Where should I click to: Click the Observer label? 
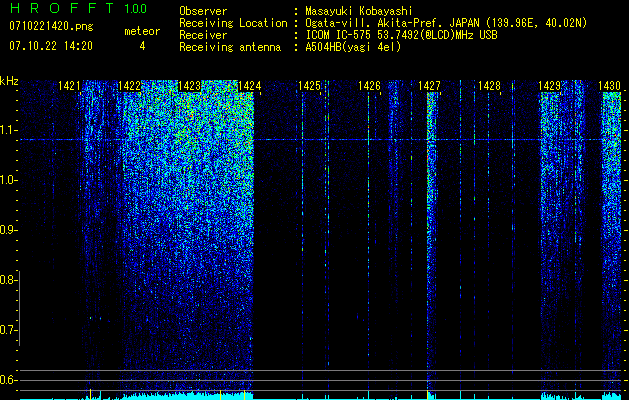pos(203,11)
